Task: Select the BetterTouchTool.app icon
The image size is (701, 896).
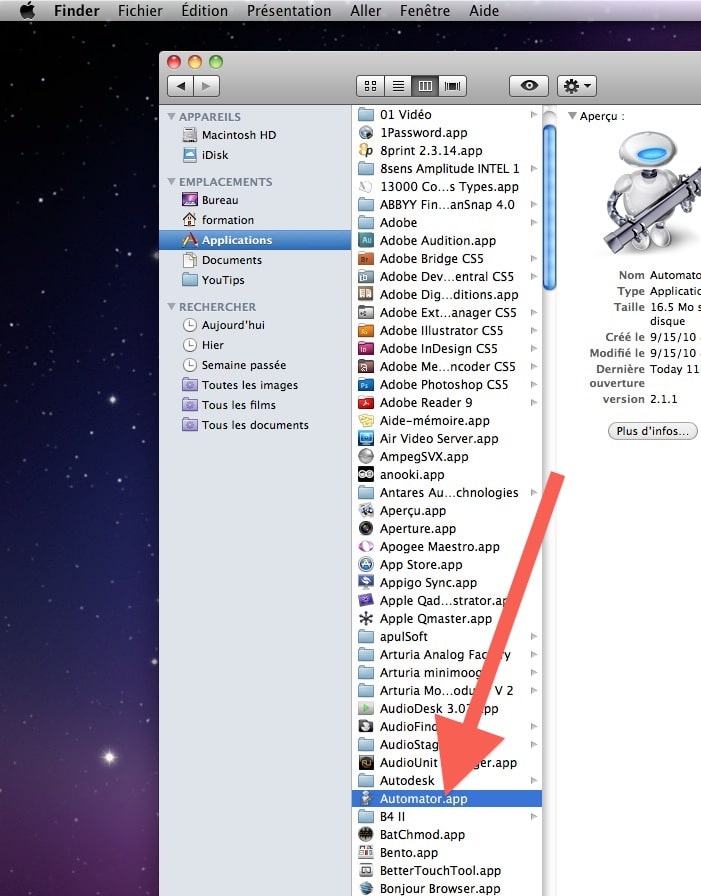Action: (x=366, y=871)
